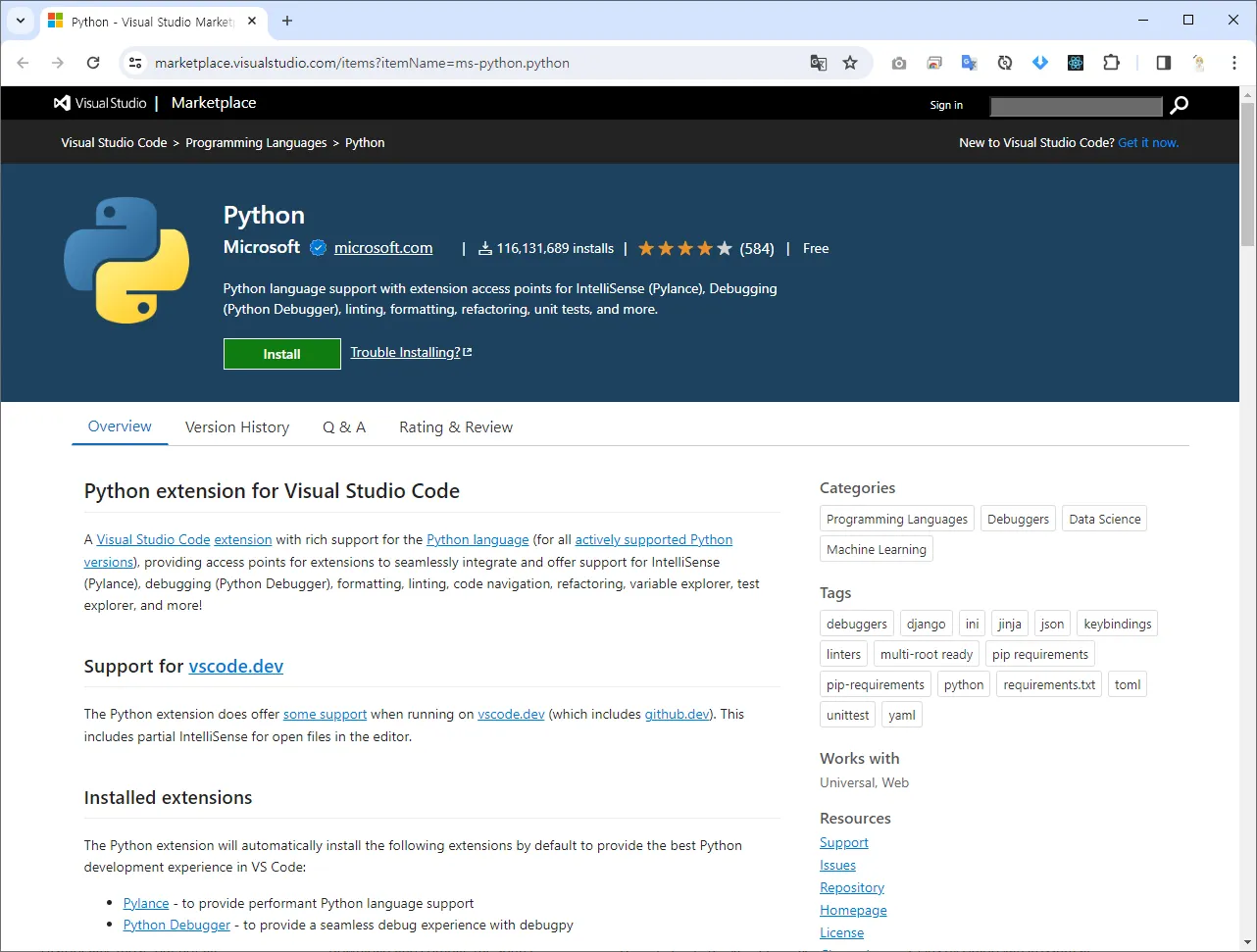Viewport: 1257px width, 952px height.
Task: Open the Python Debugger link in list
Action: click(x=177, y=925)
